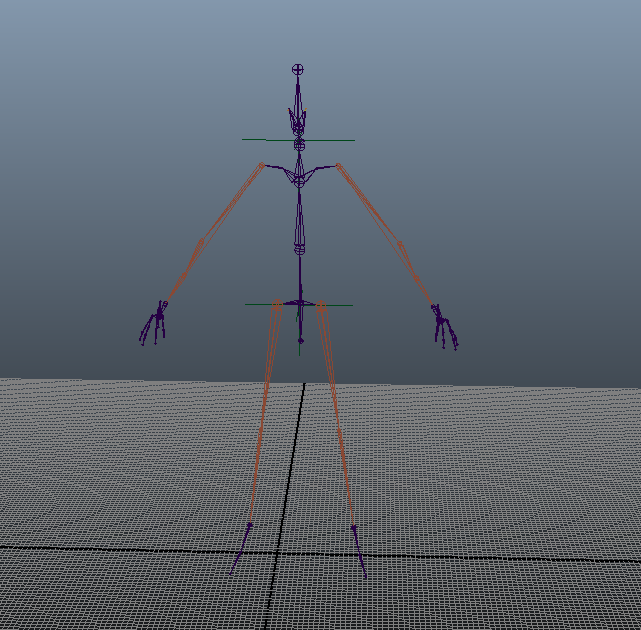Screen dimensions: 641x630
Task: Select the shoulder joint on the screen-right arm
Action: (x=338, y=166)
